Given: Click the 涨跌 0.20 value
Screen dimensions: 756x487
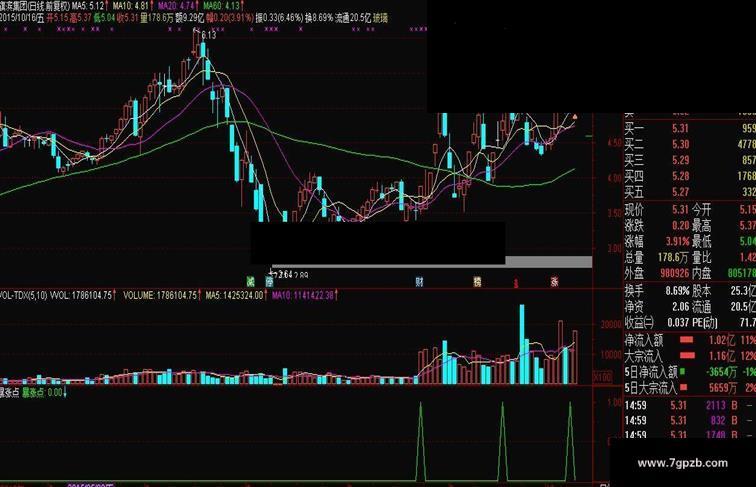Looking at the screenshot, I should (680, 226).
